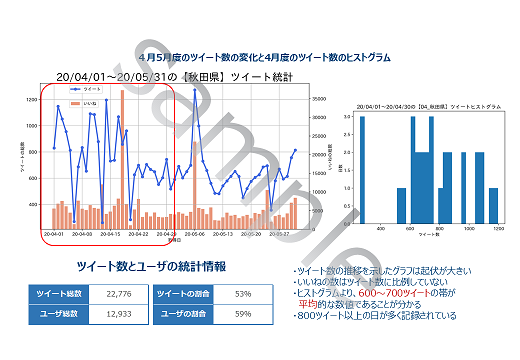This screenshot has width=520, height=360.
Task: Click the 20-04-01 x-axis date label
Action: 54,234
